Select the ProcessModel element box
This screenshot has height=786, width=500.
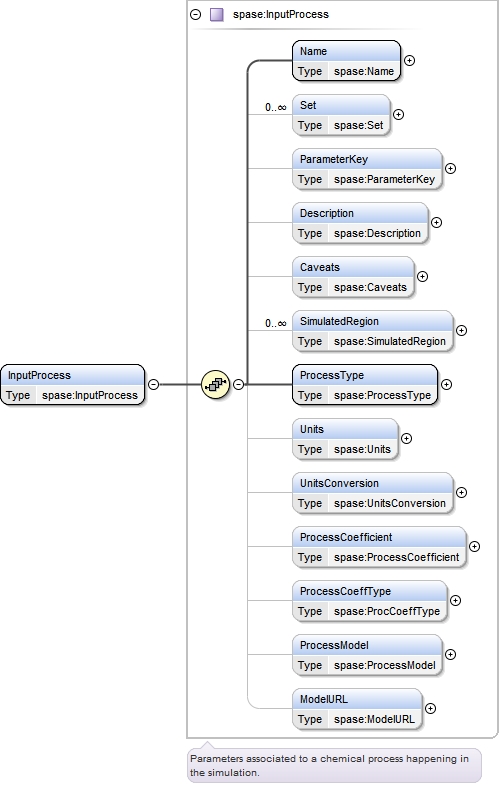pyautogui.click(x=367, y=655)
